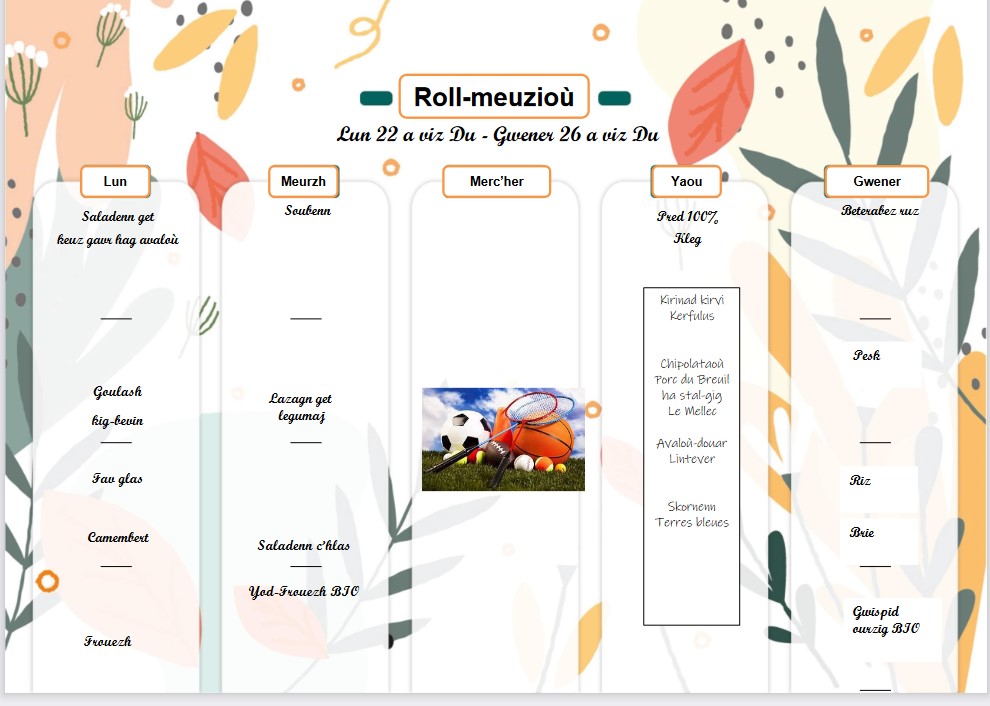Click the sports balls and rackets picture

[x=503, y=439]
